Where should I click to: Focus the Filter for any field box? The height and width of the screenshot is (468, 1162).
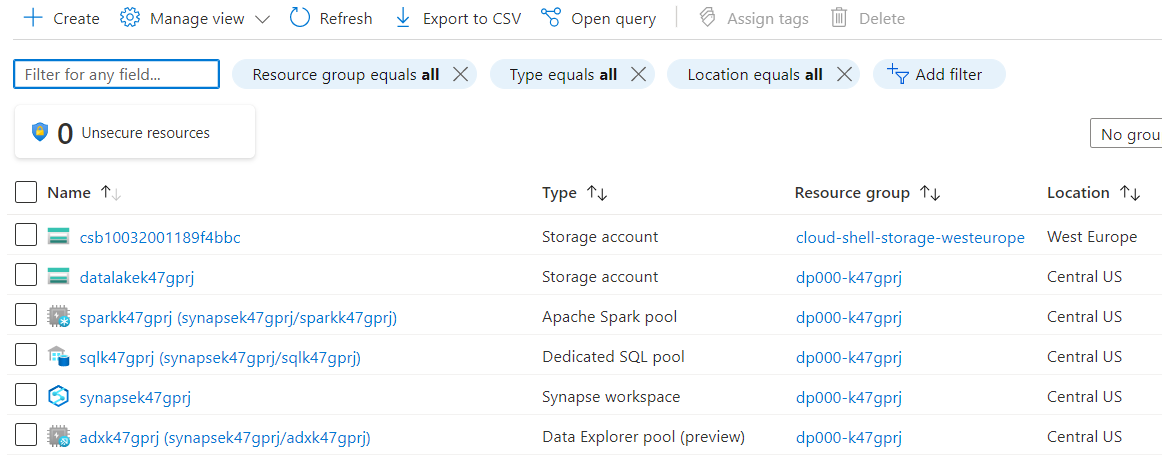116,74
